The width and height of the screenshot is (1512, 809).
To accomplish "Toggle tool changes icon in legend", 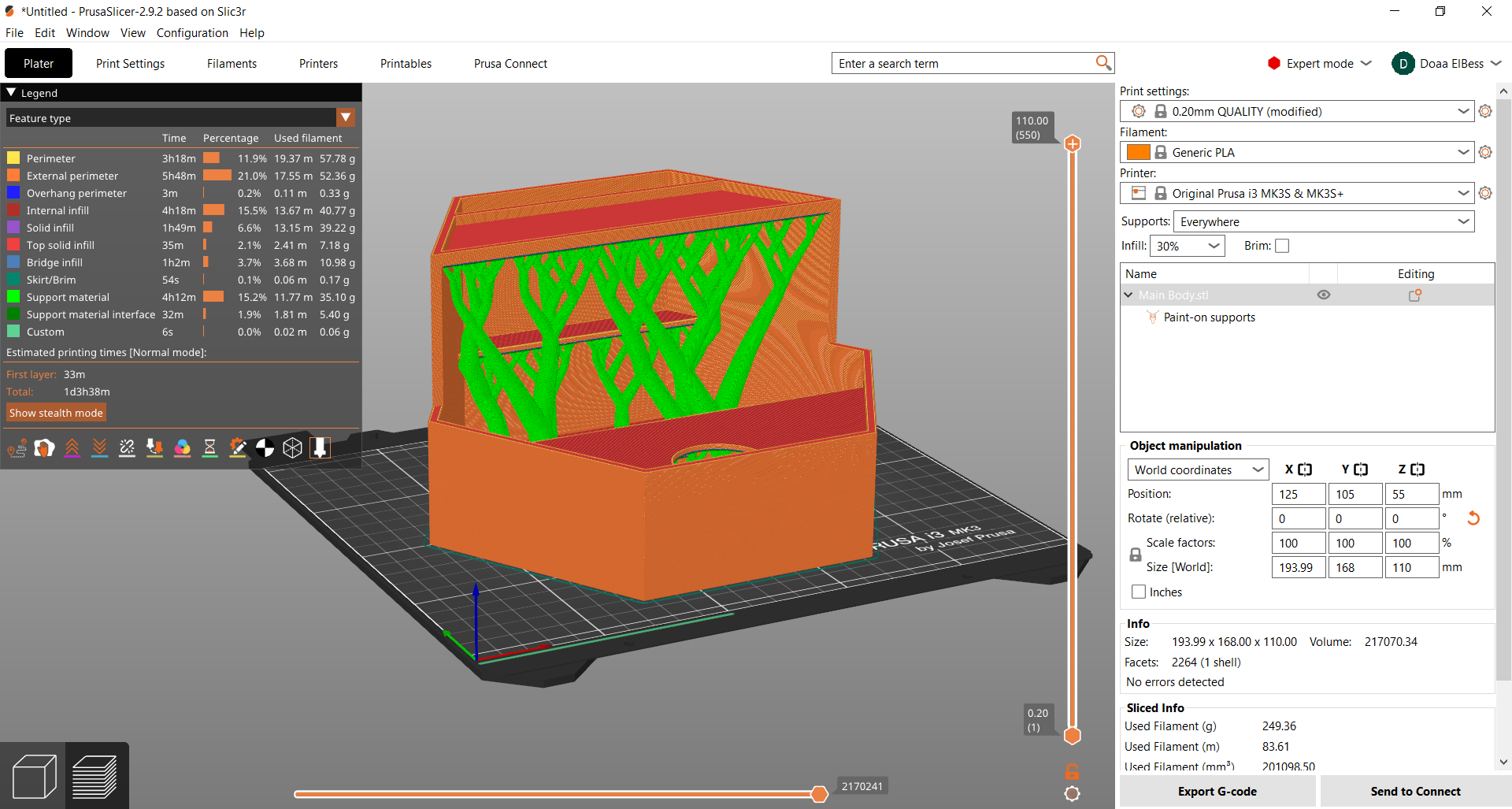I will [x=154, y=448].
